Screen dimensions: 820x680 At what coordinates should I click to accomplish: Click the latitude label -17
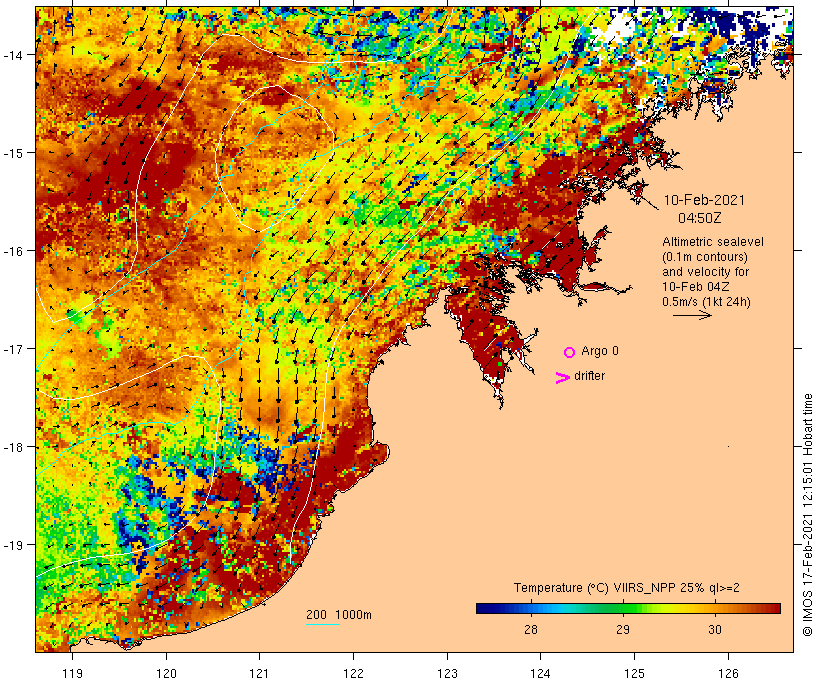13,349
